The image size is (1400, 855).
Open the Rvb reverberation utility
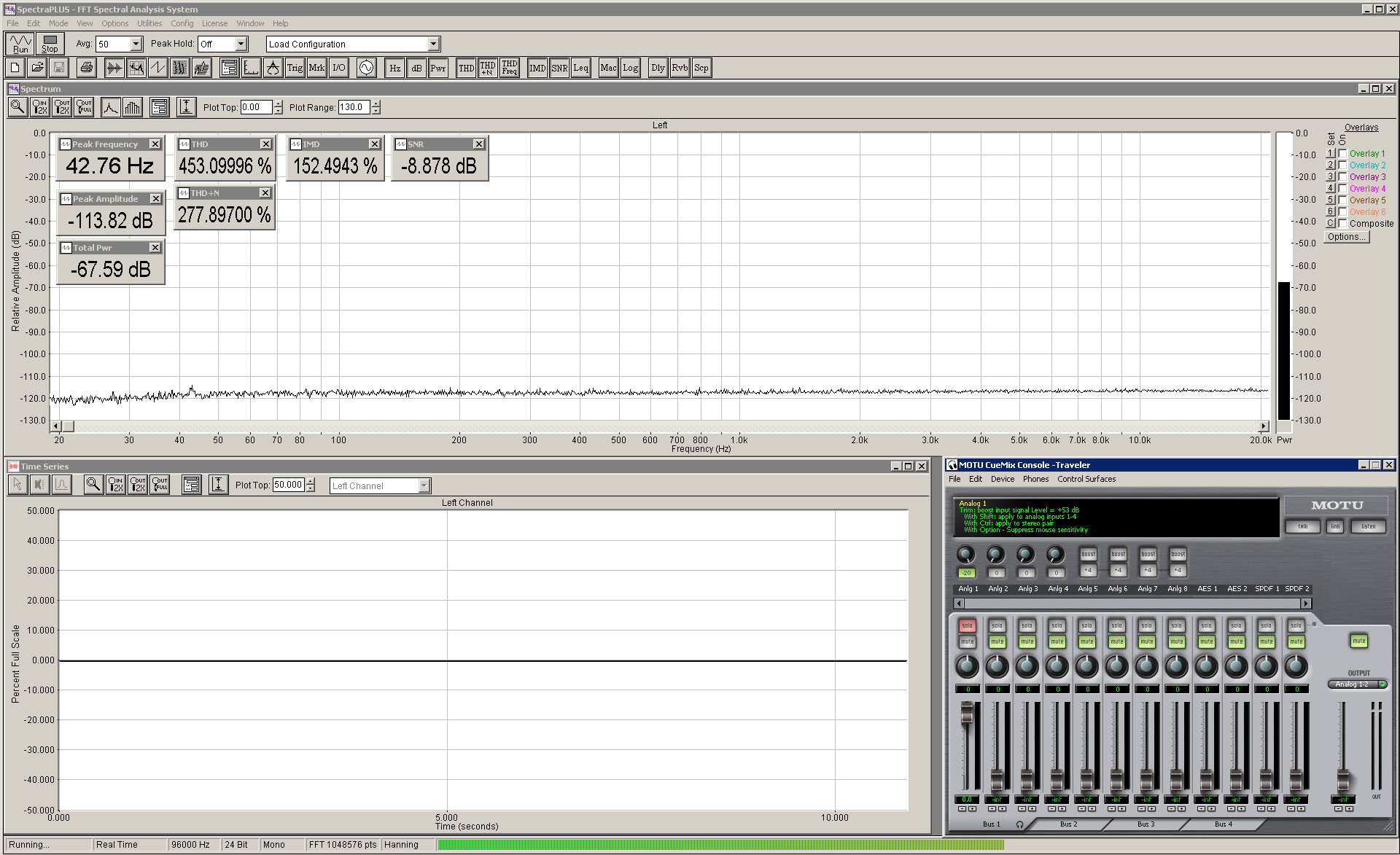click(x=680, y=68)
